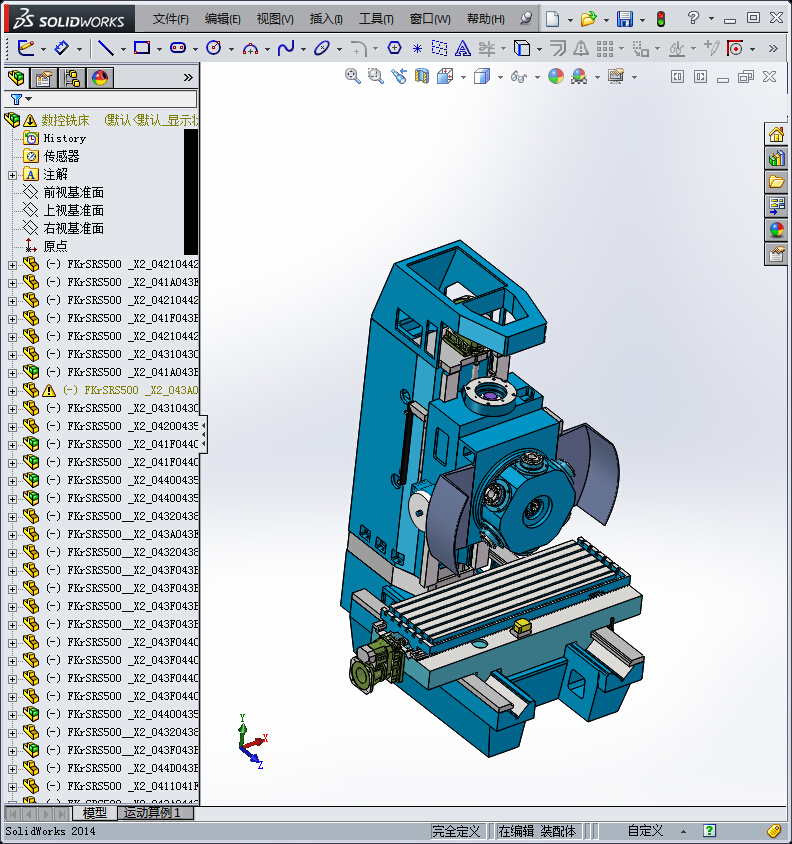Viewport: 792px width, 844px height.
Task: Click the Open file folder icon
Action: tap(588, 19)
